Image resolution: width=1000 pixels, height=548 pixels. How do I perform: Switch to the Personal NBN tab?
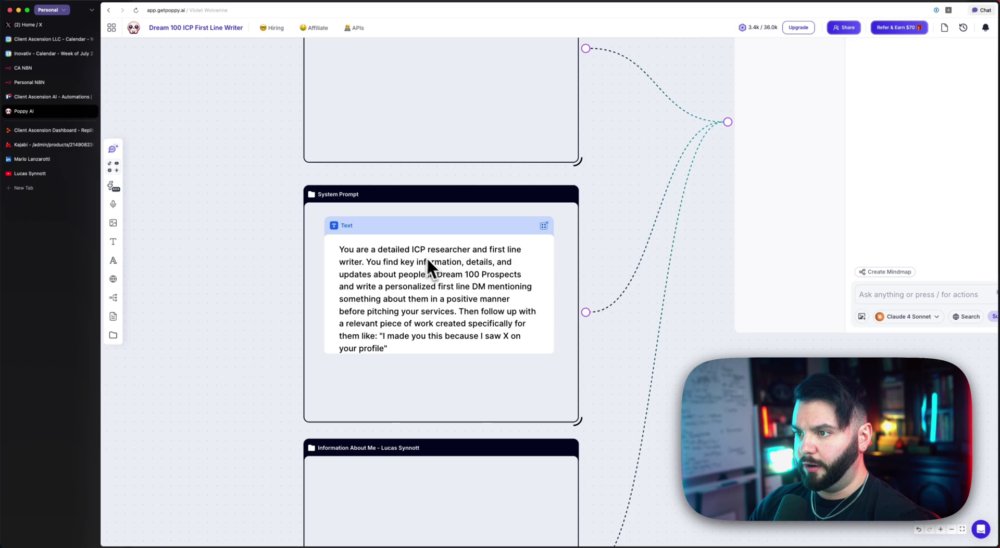[x=50, y=82]
